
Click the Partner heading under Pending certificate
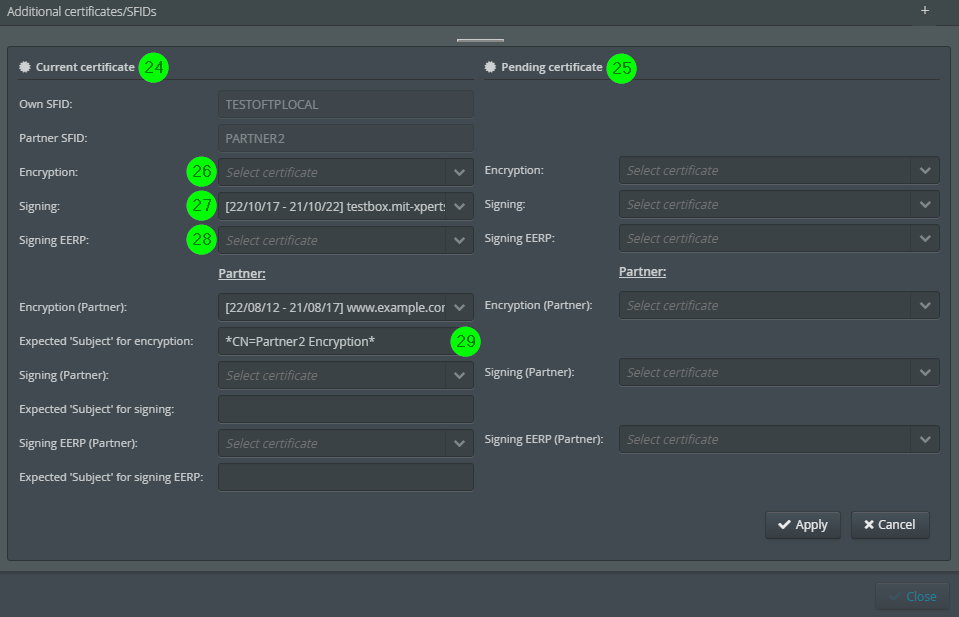pyautogui.click(x=642, y=272)
